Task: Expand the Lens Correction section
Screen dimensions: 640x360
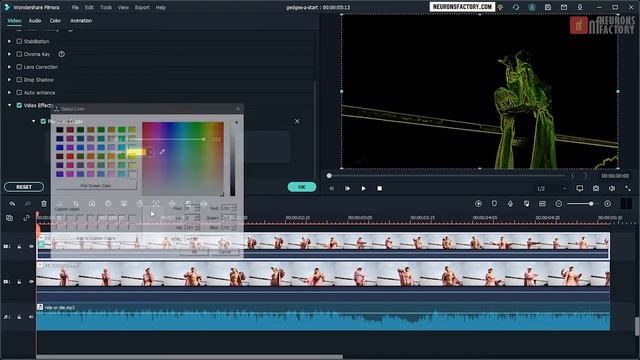Action: 9,67
